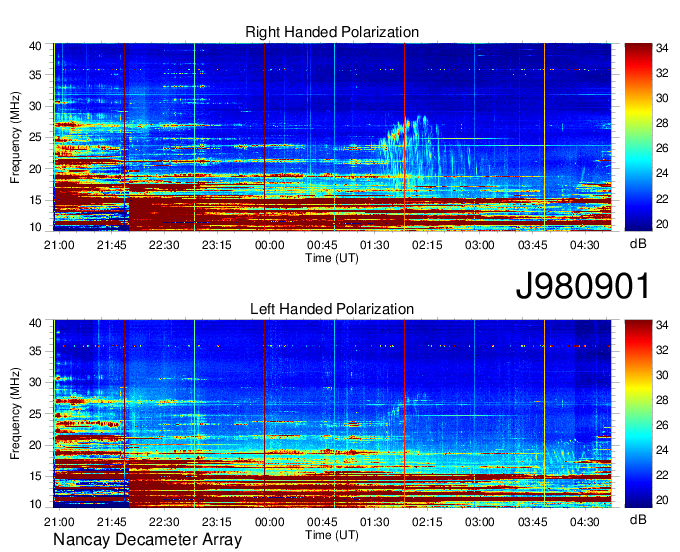Click the 01:30 time tick on right-handed plot
Image resolution: width=680 pixels, height=552 pixels.
(x=374, y=245)
